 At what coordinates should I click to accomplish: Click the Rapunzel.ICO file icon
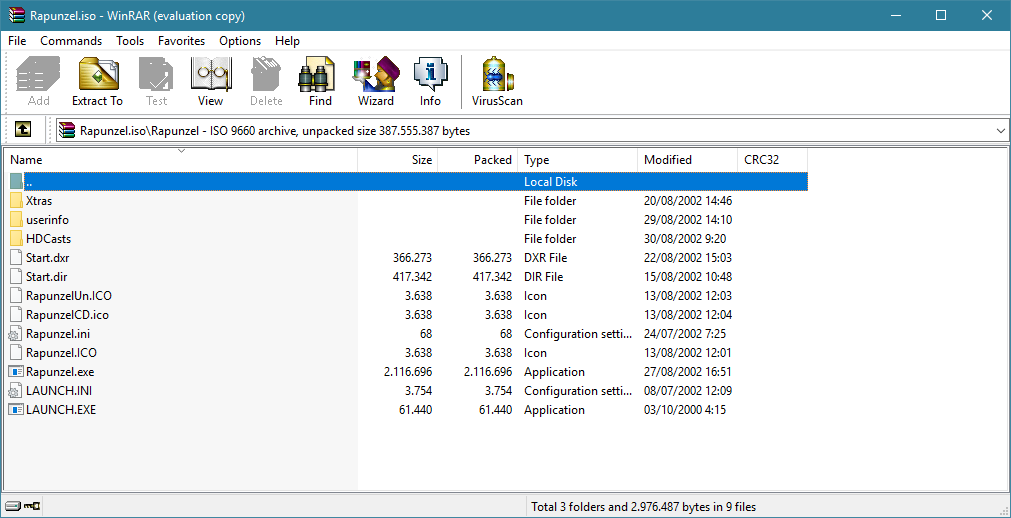click(x=16, y=353)
